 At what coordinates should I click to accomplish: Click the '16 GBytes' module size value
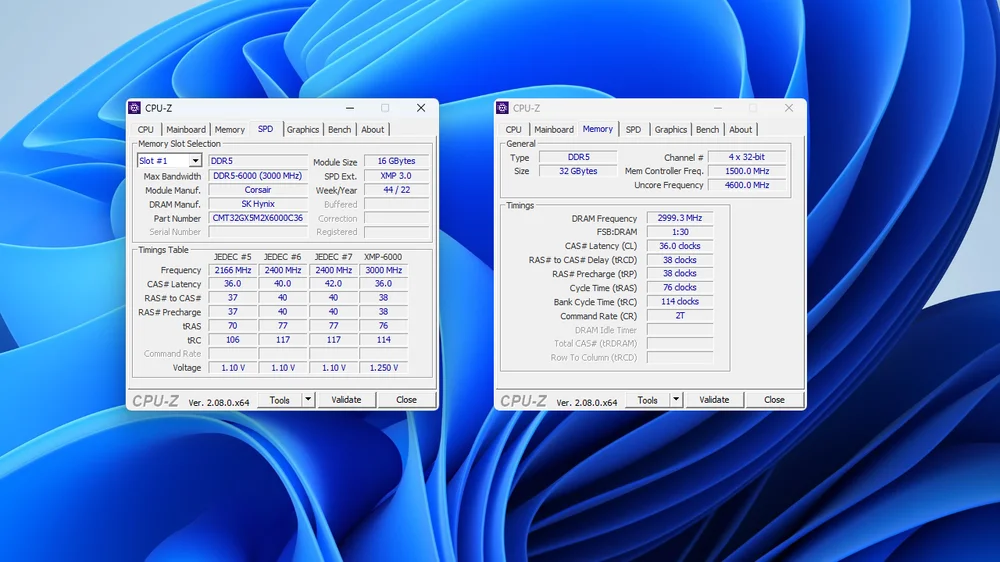click(x=396, y=161)
